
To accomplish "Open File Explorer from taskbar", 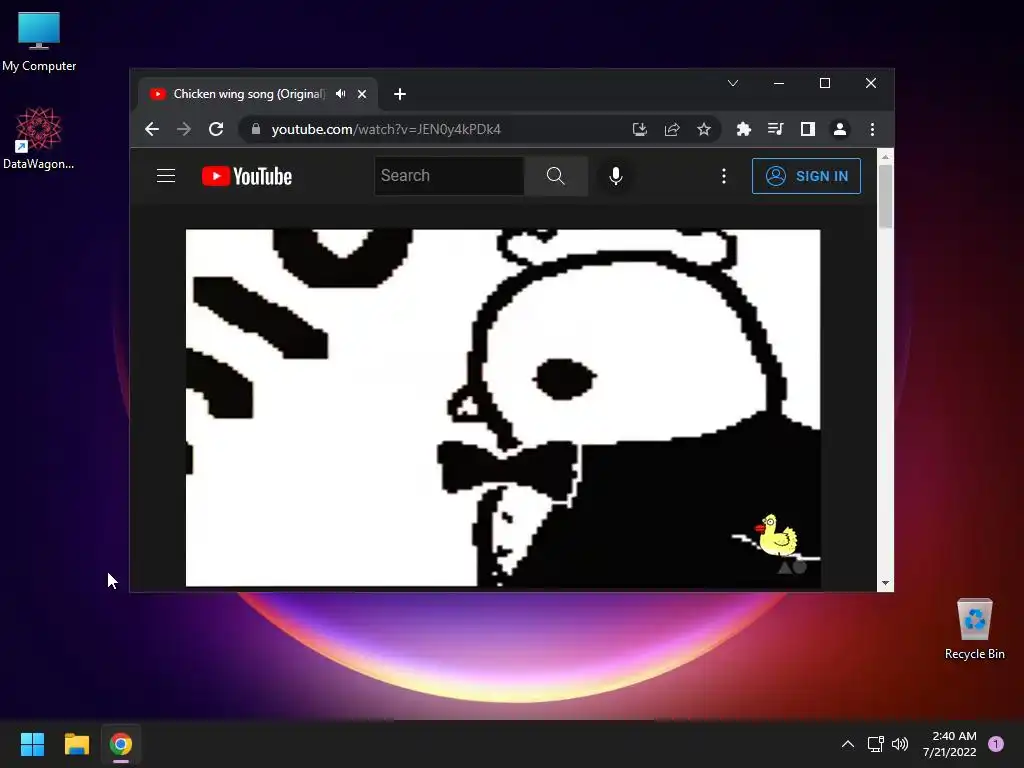I will coord(76,744).
